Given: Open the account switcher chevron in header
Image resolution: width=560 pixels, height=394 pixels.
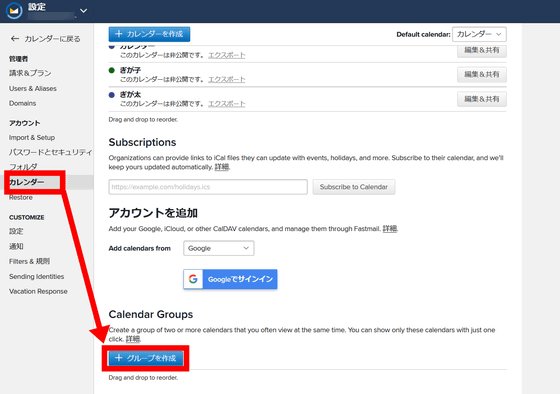Looking at the screenshot, I should (84, 11).
